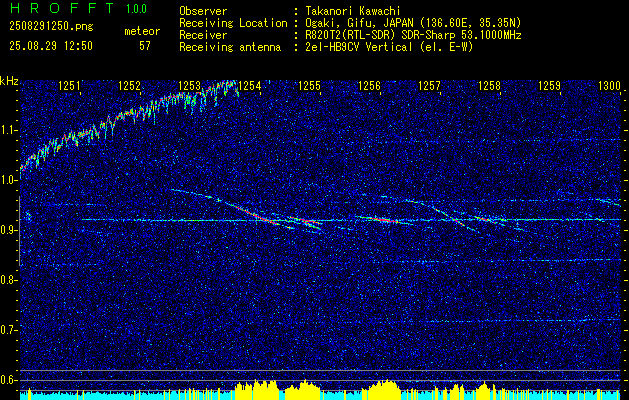Click the 'Receiver' field label
Image resolution: width=629 pixels, height=400 pixels.
coord(203,35)
